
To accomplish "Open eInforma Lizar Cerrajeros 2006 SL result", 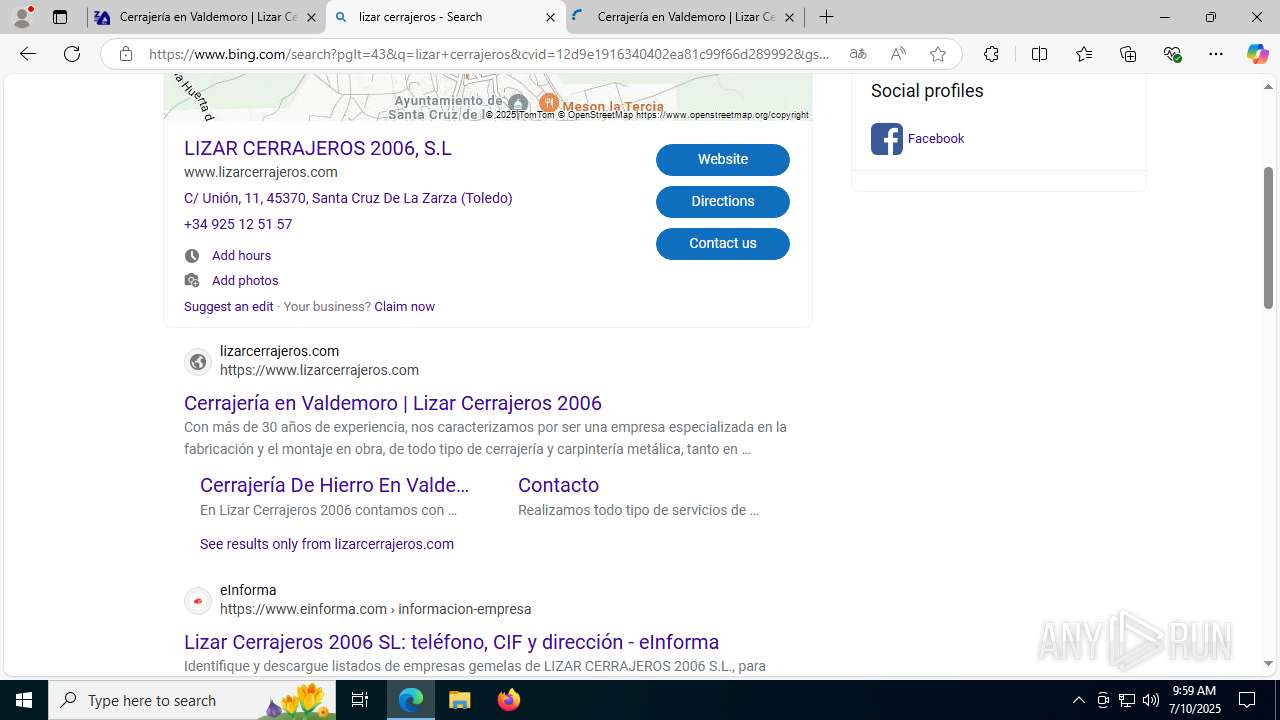I will [451, 642].
